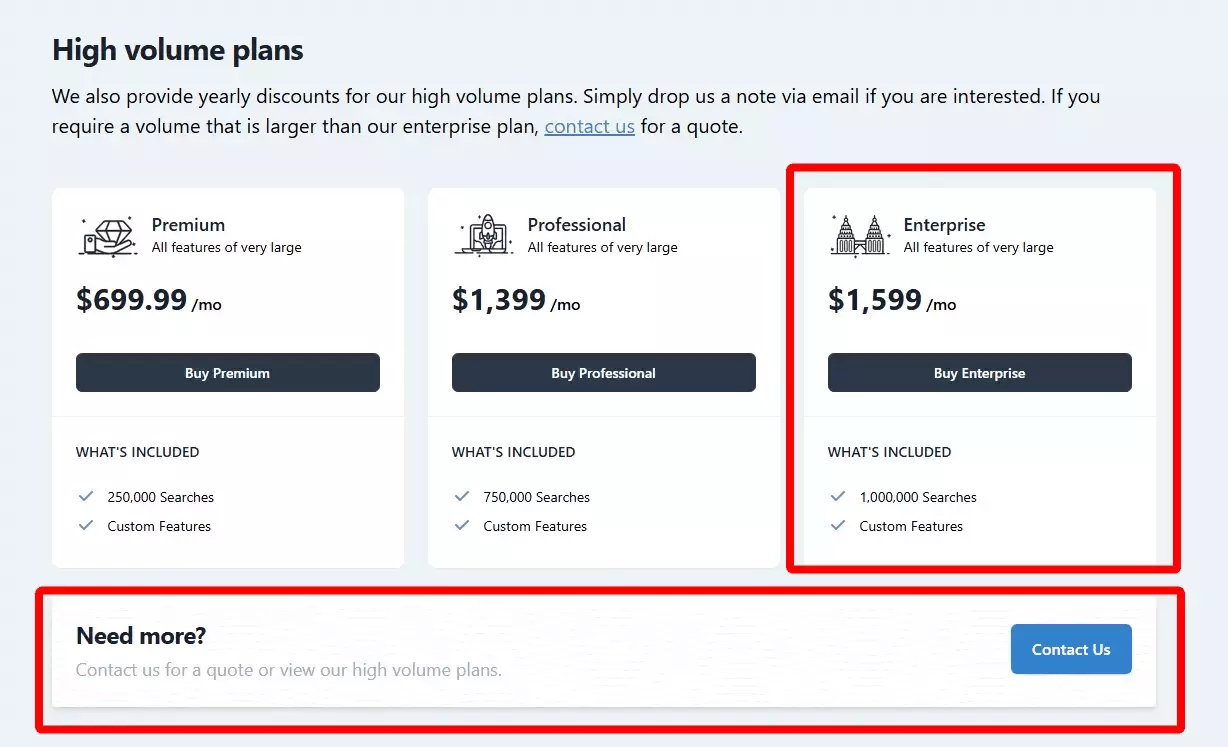Click Professional plan Custom Features checkmark

point(462,526)
